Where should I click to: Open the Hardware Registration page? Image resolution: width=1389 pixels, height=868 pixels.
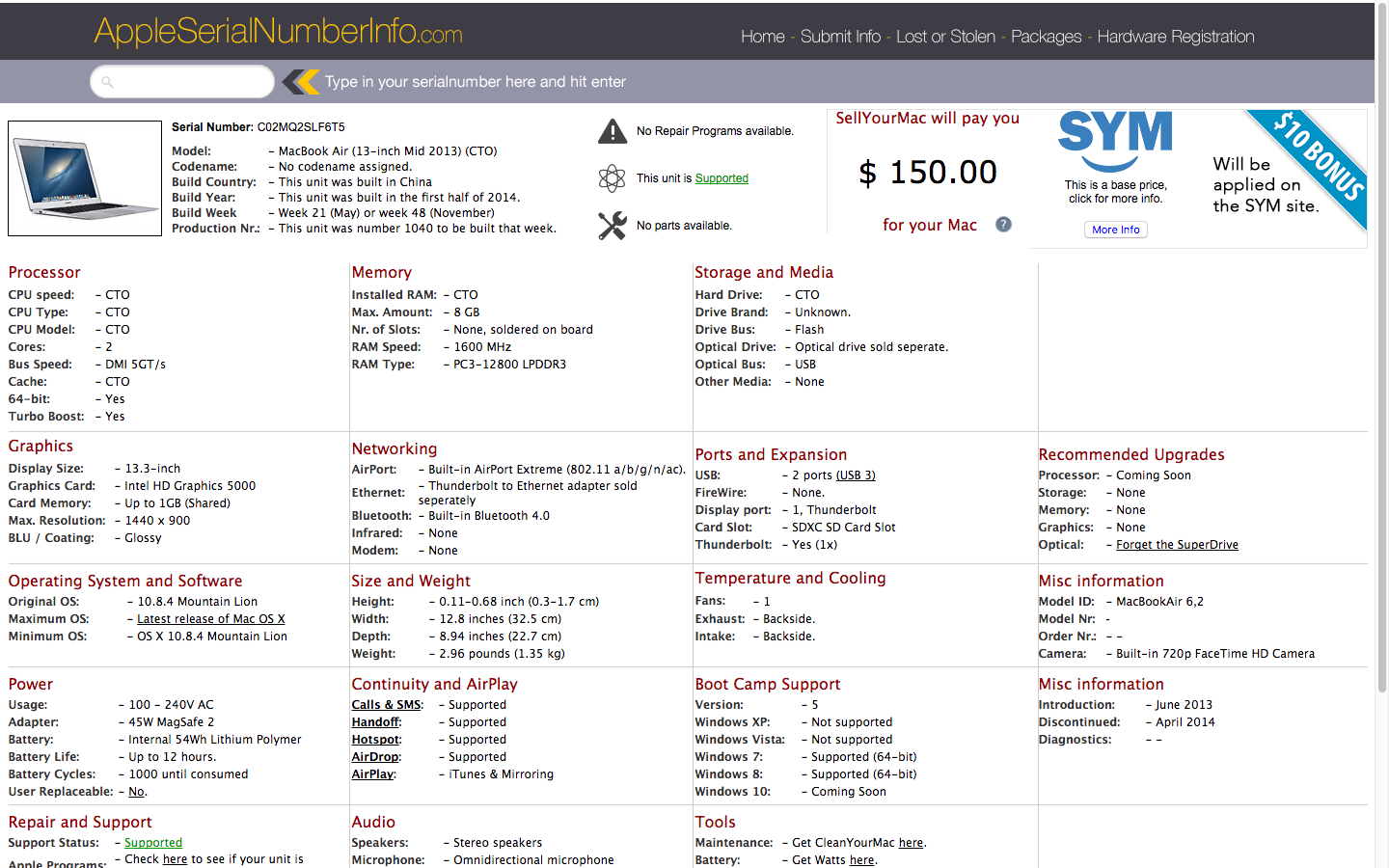tap(1176, 37)
